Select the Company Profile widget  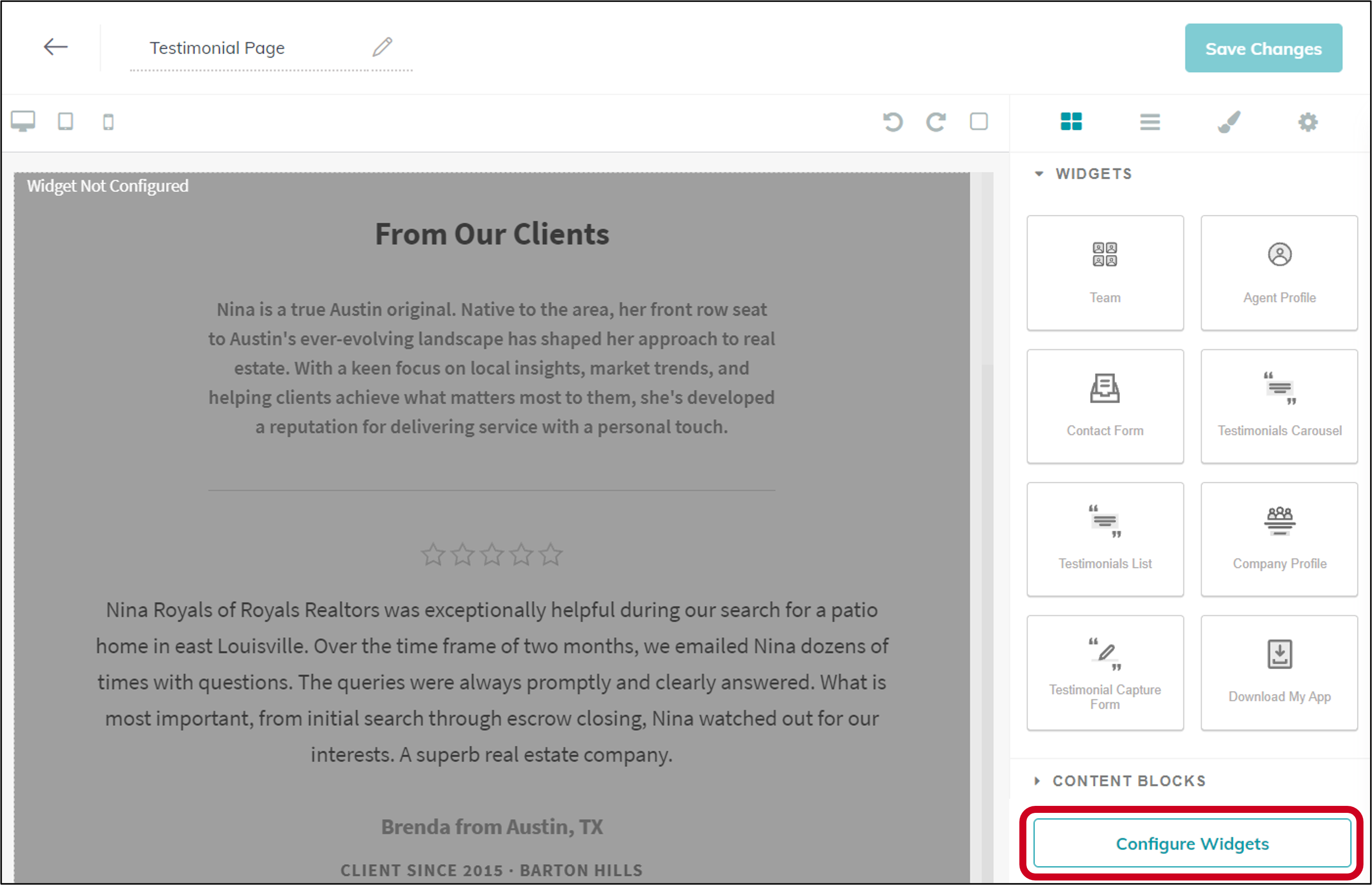coord(1279,539)
